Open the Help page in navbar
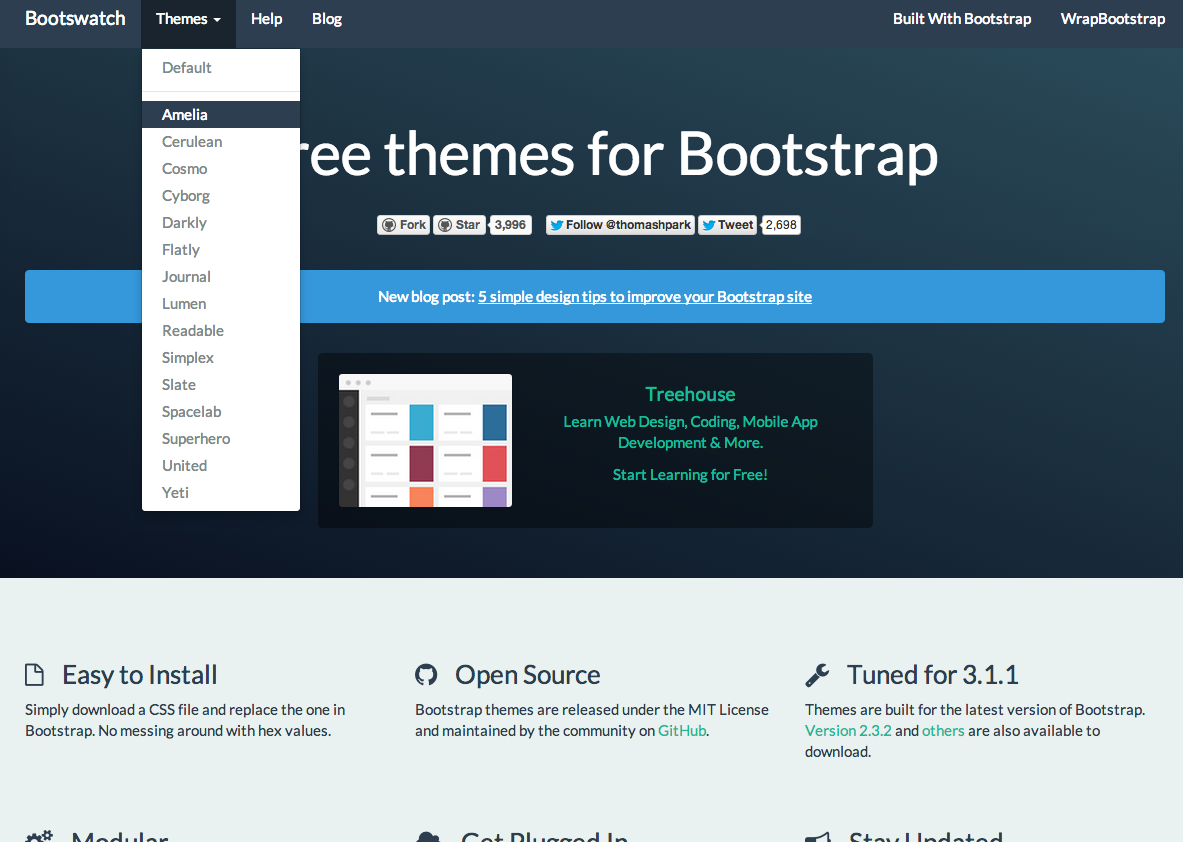The width and height of the screenshot is (1183, 842). point(266,19)
